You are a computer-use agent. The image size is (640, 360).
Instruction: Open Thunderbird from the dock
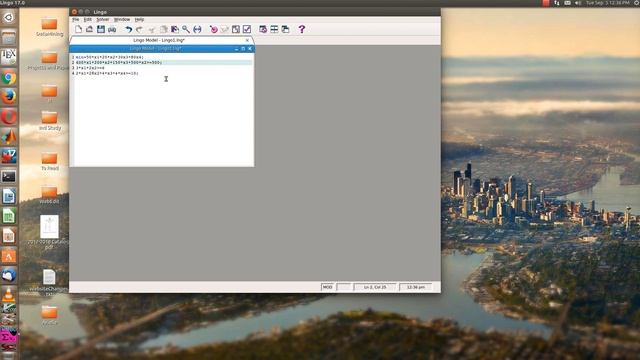(9, 276)
